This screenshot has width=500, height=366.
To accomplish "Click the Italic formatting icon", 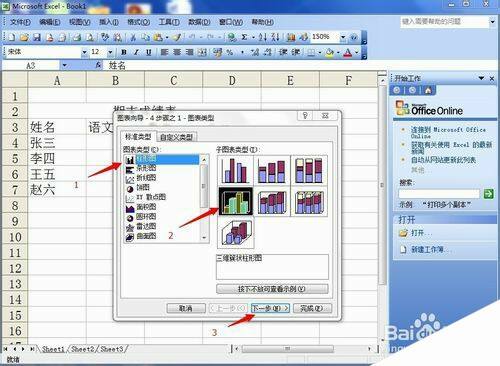I will tap(136, 52).
